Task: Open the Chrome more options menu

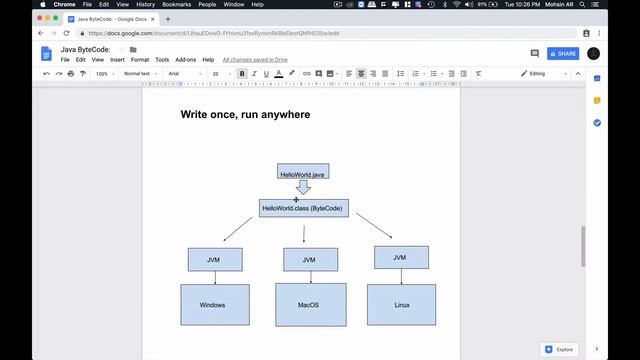Action: pos(599,33)
